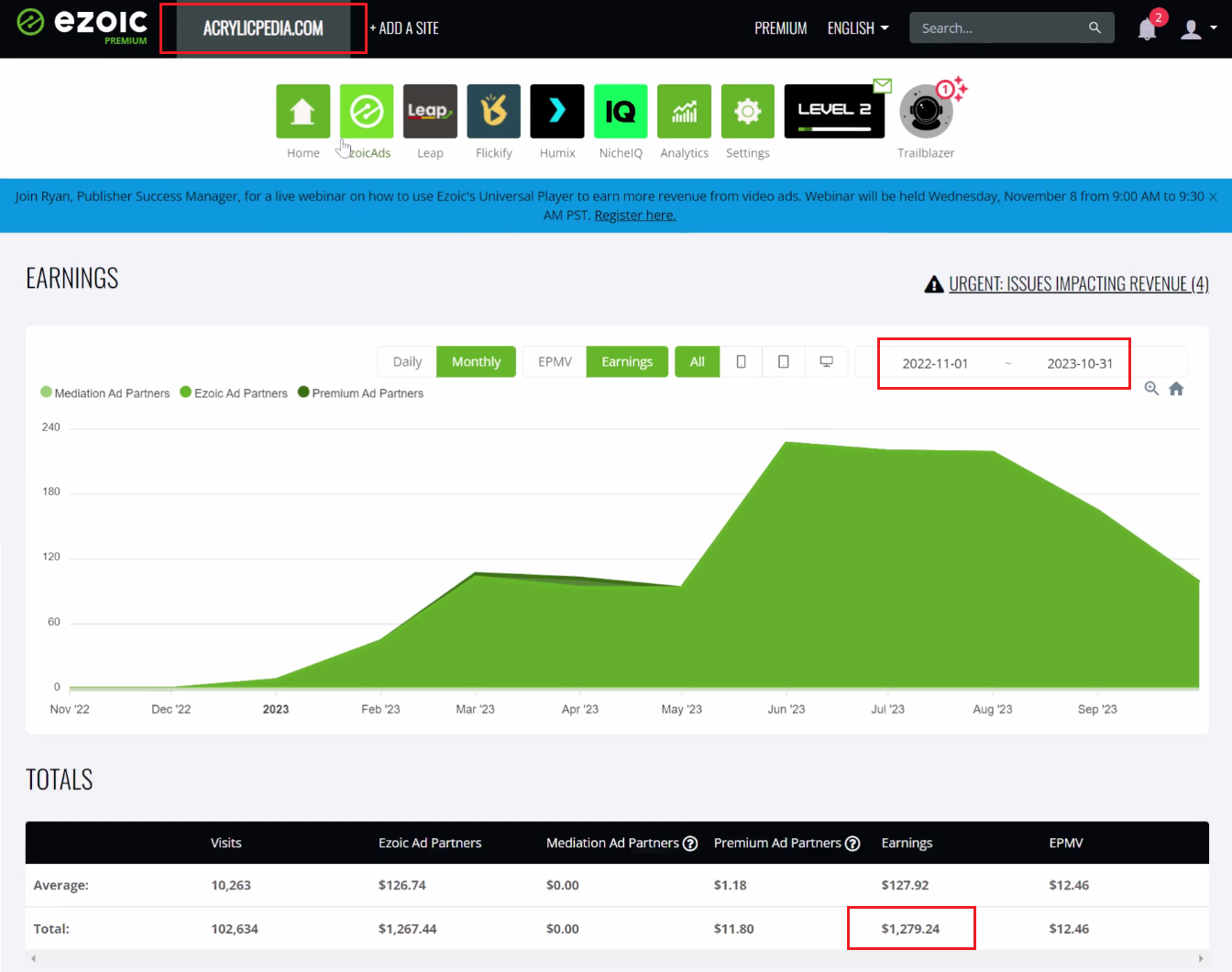The width and height of the screenshot is (1232, 972).
Task: Open the Trailblazer astronaut icon
Action: [926, 111]
